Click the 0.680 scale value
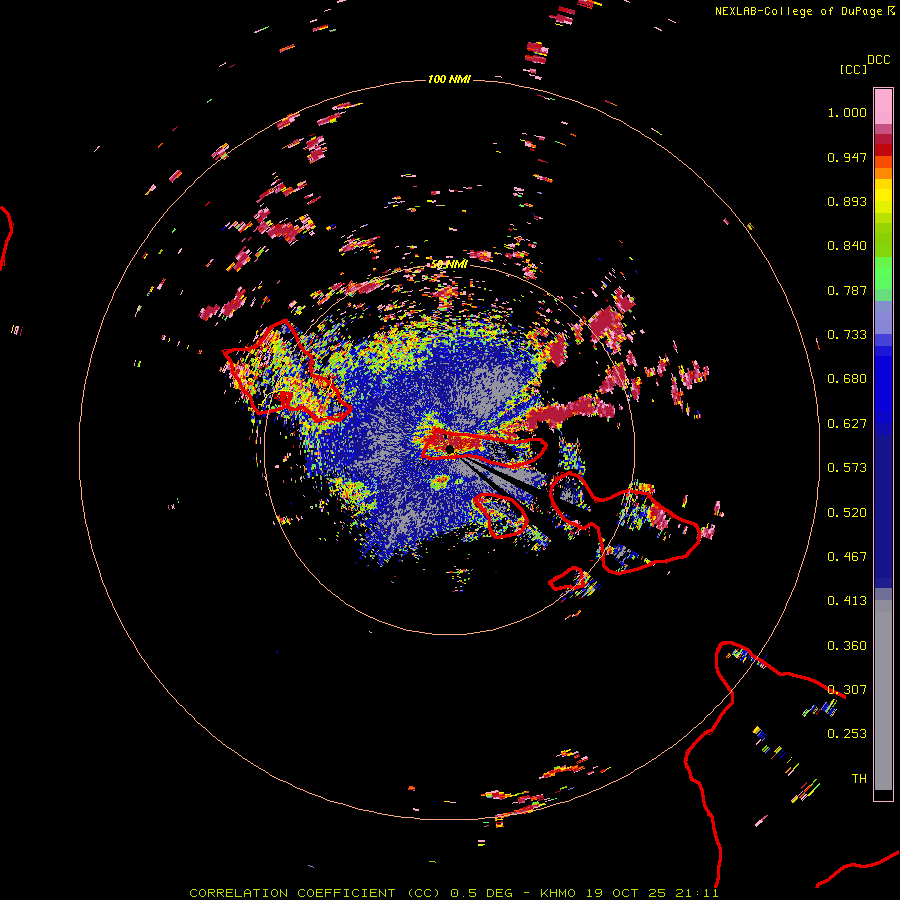Viewport: 900px width, 900px height. point(847,379)
